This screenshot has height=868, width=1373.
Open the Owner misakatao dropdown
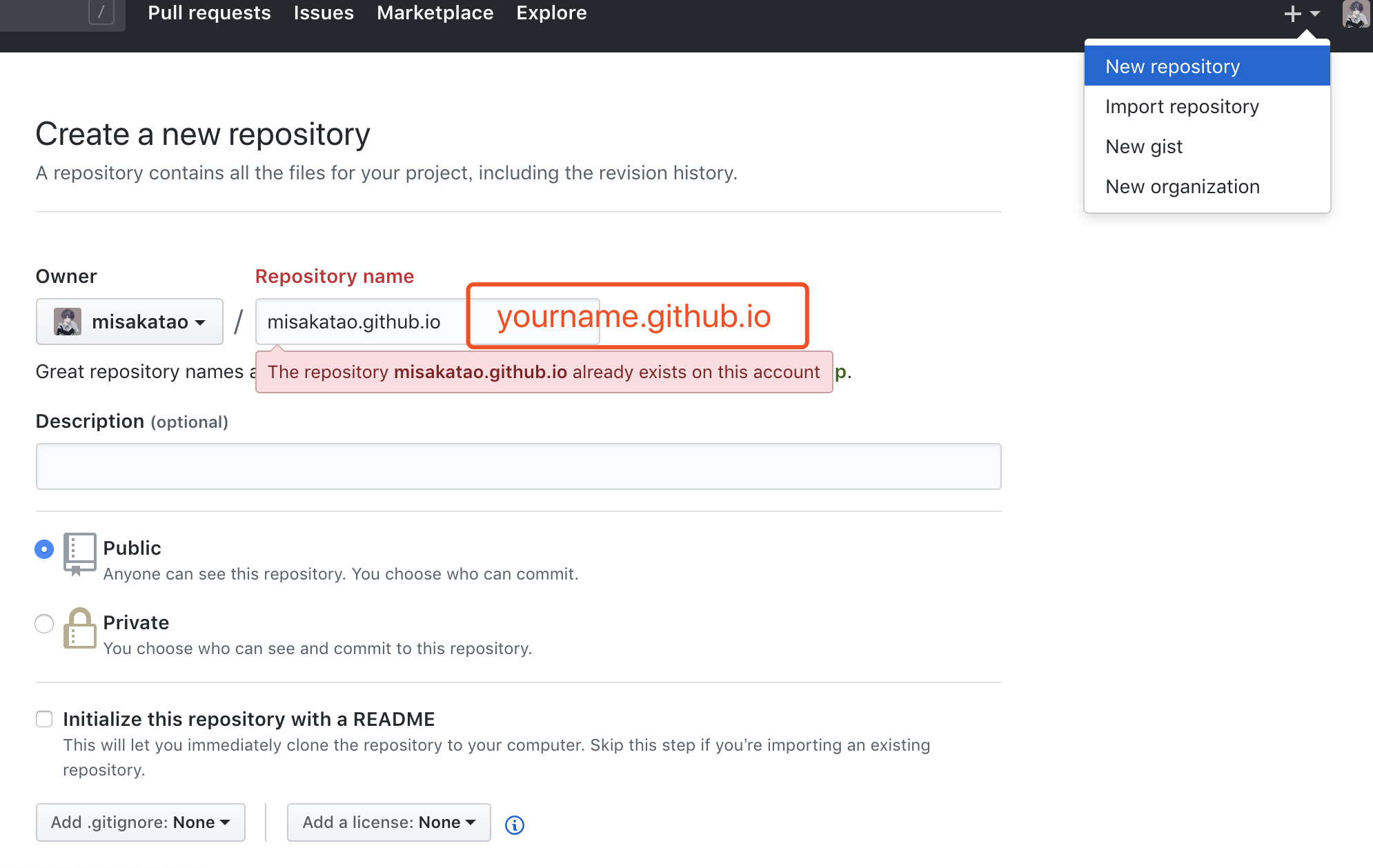click(x=130, y=322)
